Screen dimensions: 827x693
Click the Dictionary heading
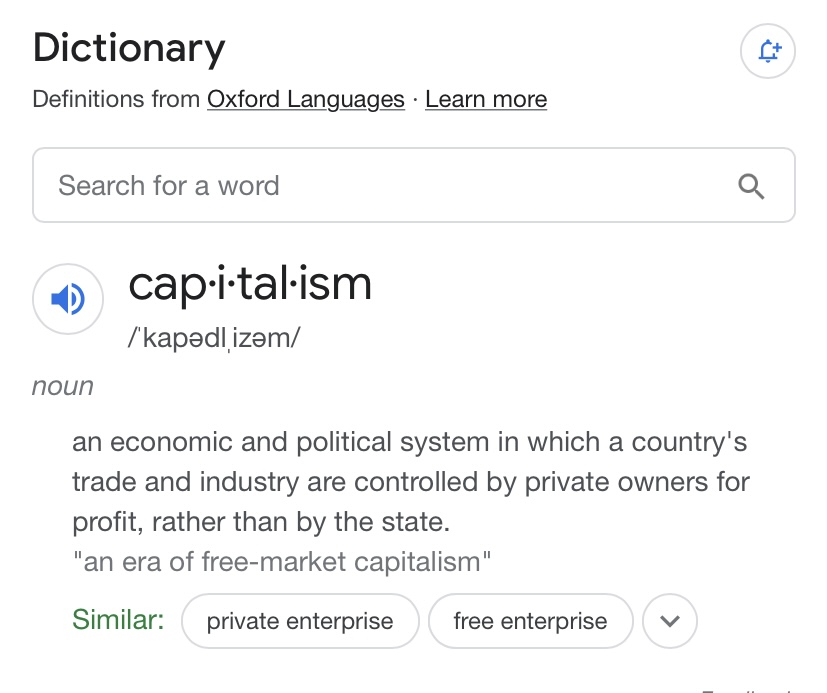click(129, 48)
